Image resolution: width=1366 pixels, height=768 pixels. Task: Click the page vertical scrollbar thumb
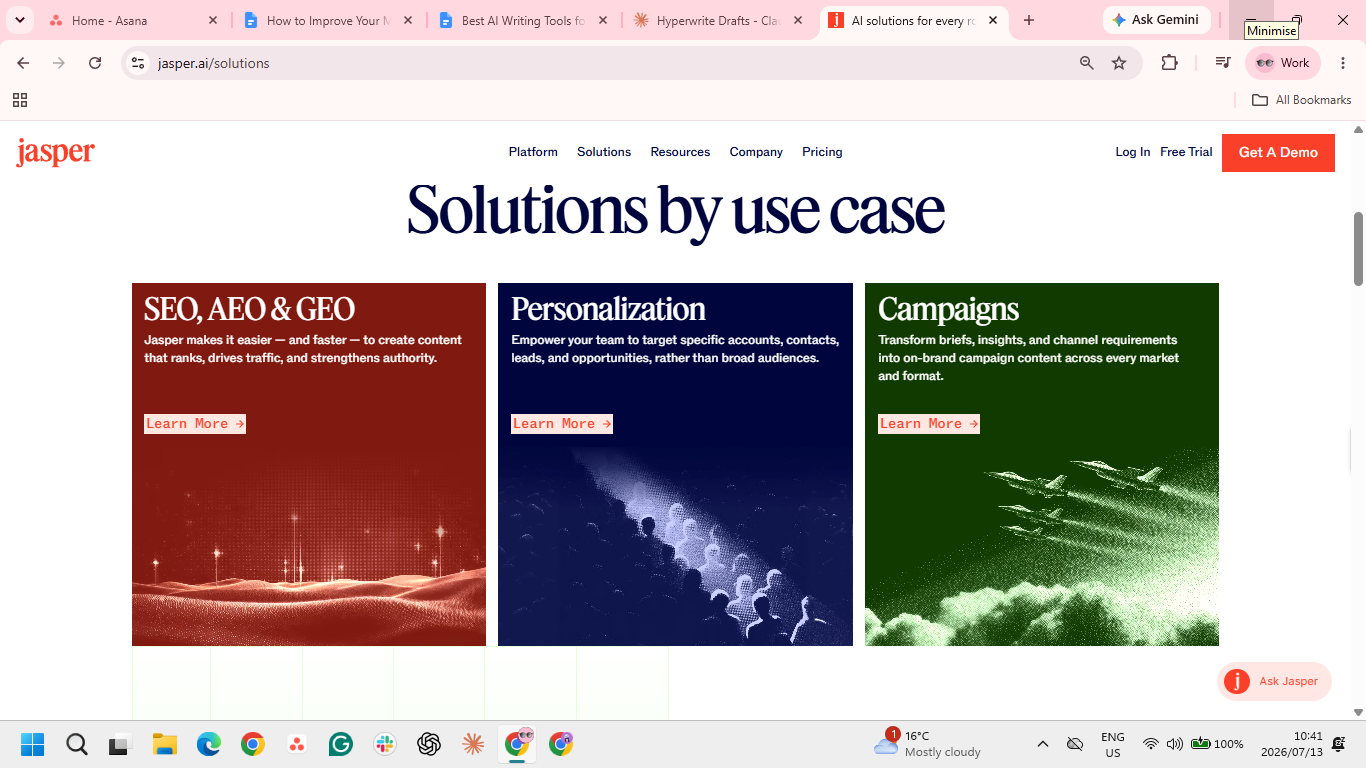point(1359,249)
